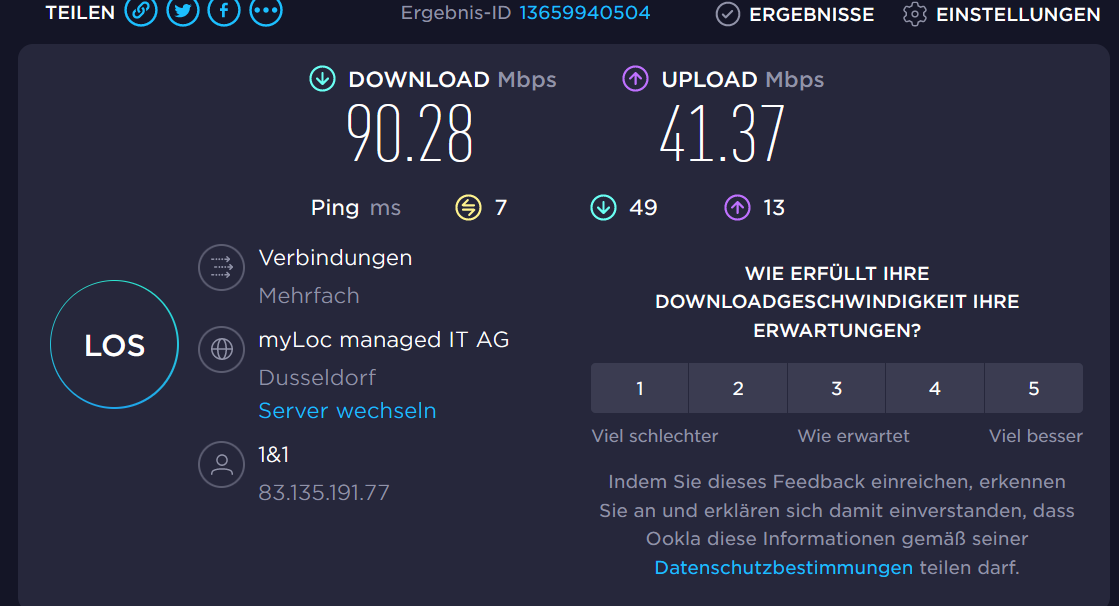The width and height of the screenshot is (1119, 606).
Task: Click the Verbindungen connections icon
Action: 221,268
